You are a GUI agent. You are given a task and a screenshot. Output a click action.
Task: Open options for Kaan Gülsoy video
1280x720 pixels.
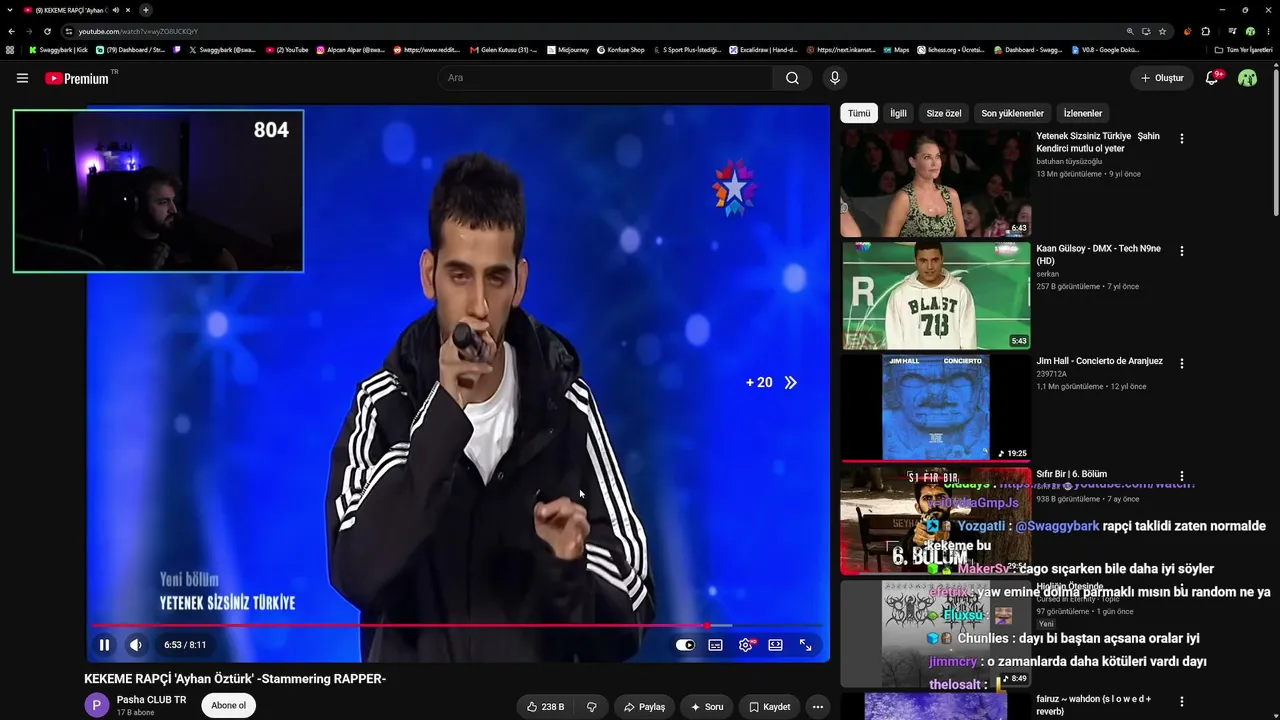click(1182, 251)
